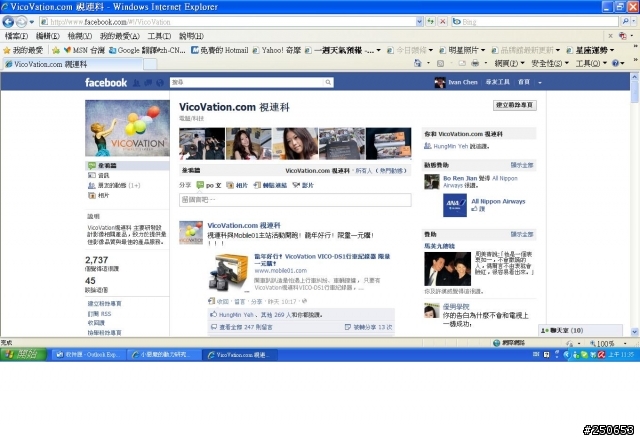Open the Favorites star button
640x438 pixels.
tap(22, 50)
